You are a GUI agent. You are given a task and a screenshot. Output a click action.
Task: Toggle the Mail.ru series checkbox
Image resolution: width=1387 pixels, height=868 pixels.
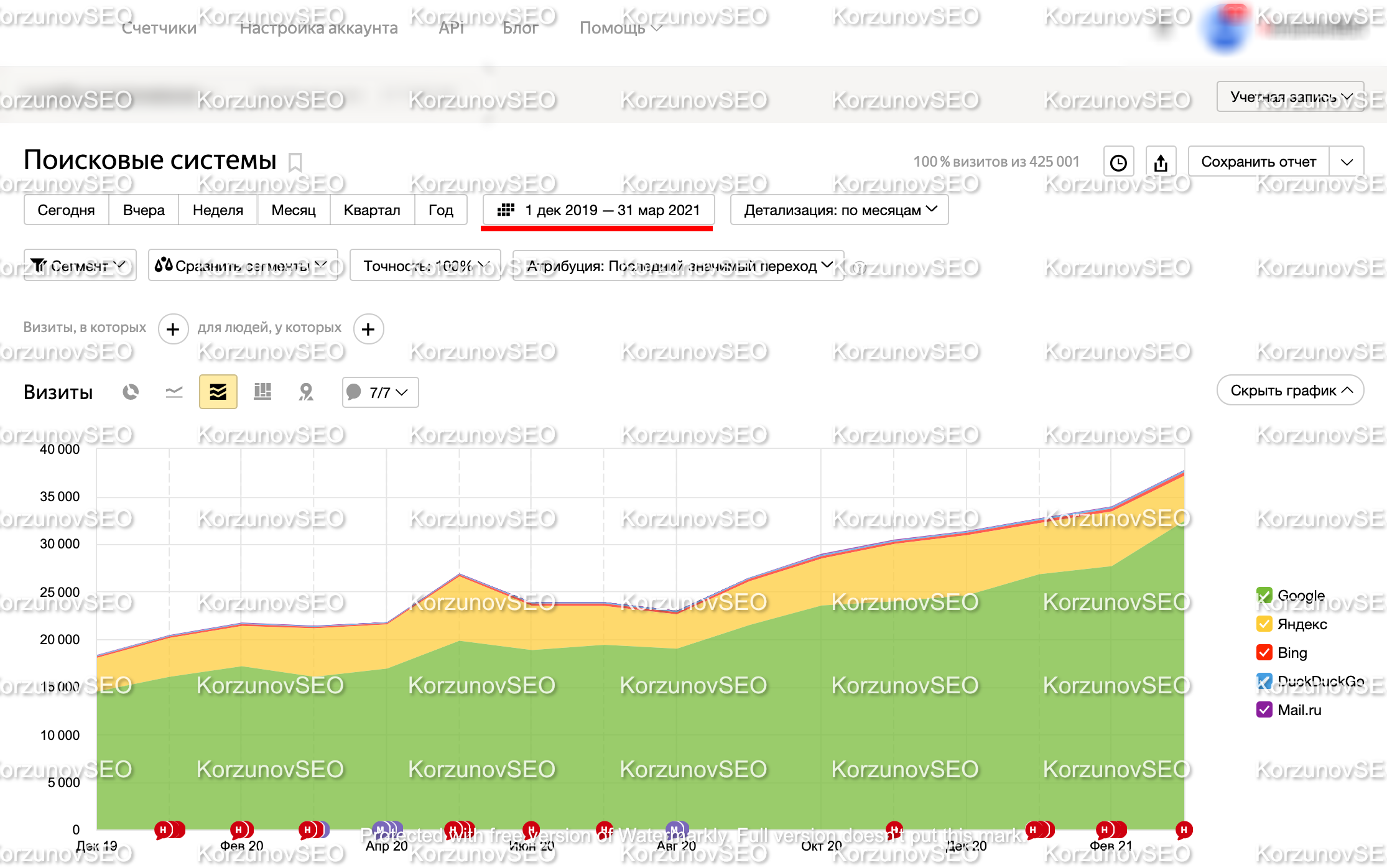[x=1264, y=709]
